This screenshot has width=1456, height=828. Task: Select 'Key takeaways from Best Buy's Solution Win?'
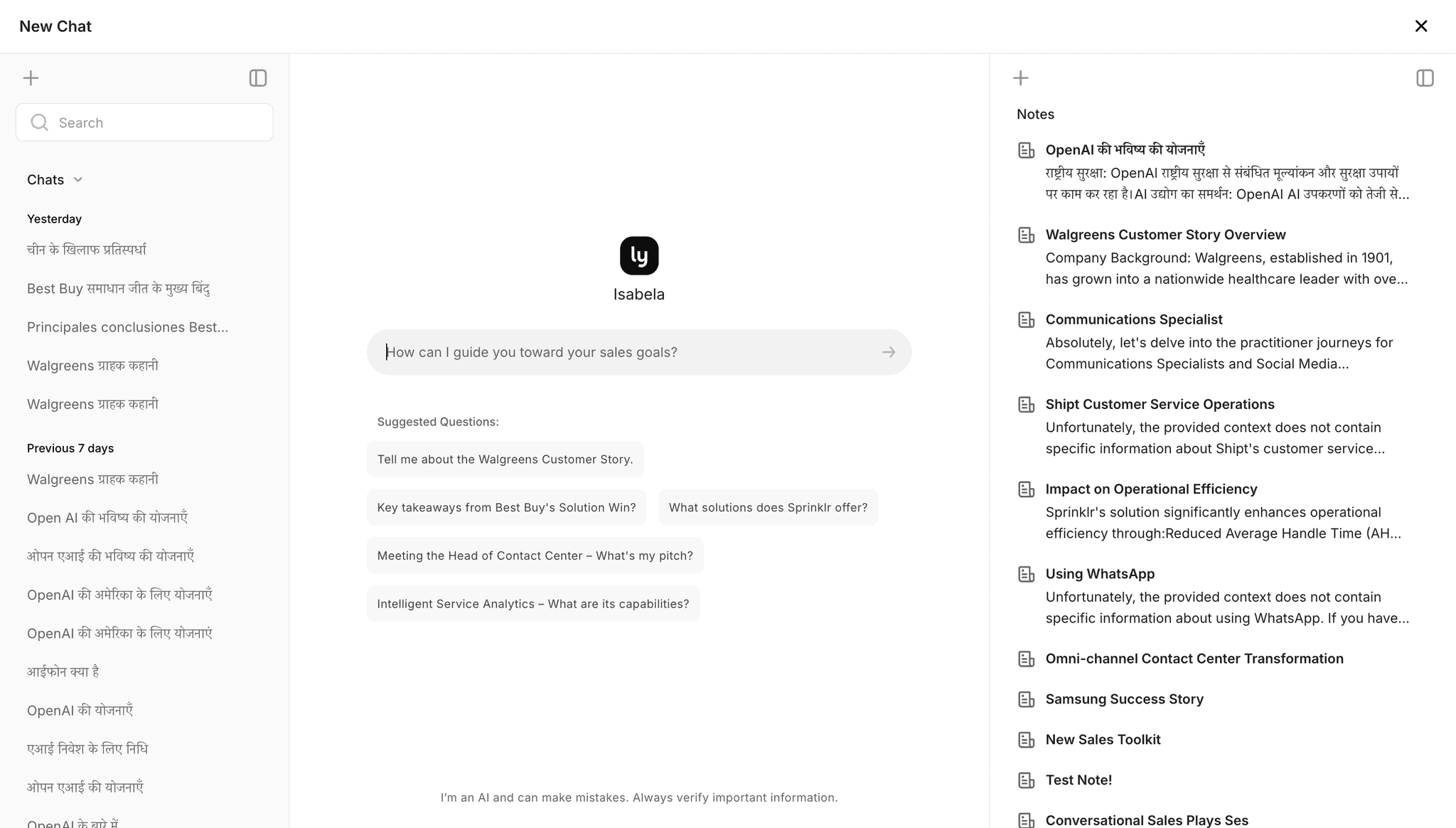pos(507,507)
